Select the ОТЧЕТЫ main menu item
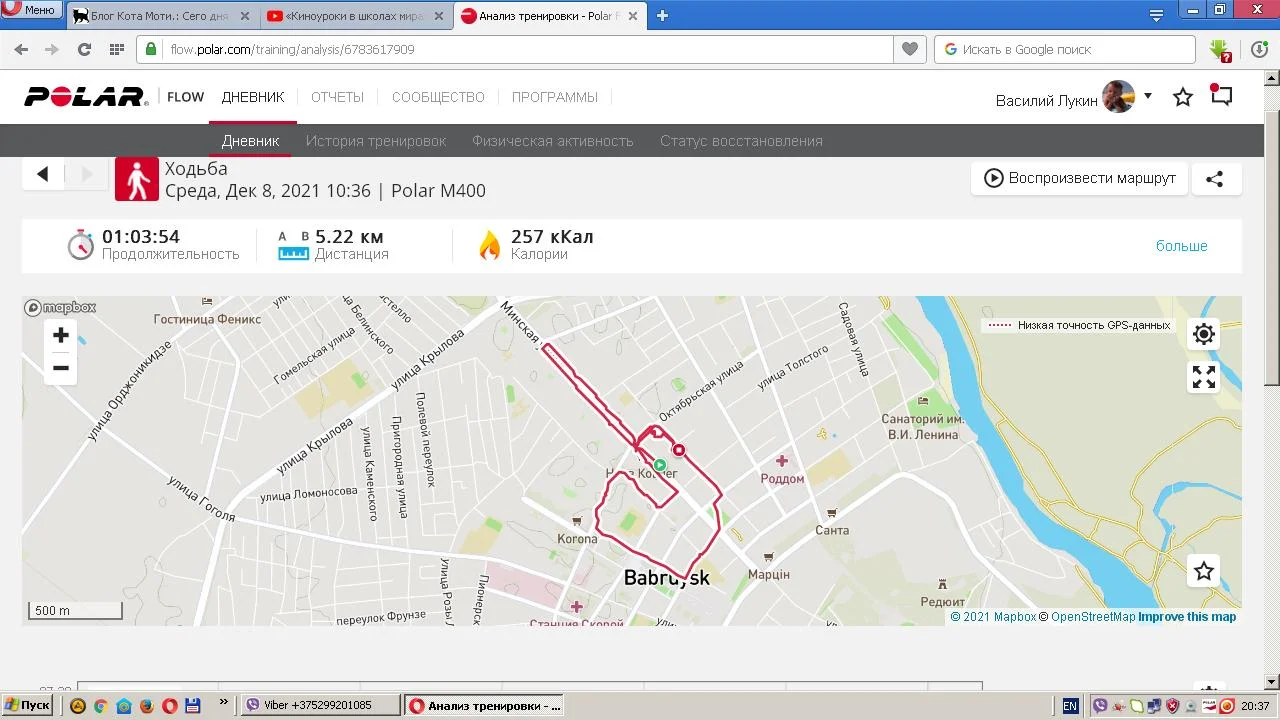Image resolution: width=1280 pixels, height=720 pixels. click(x=337, y=97)
